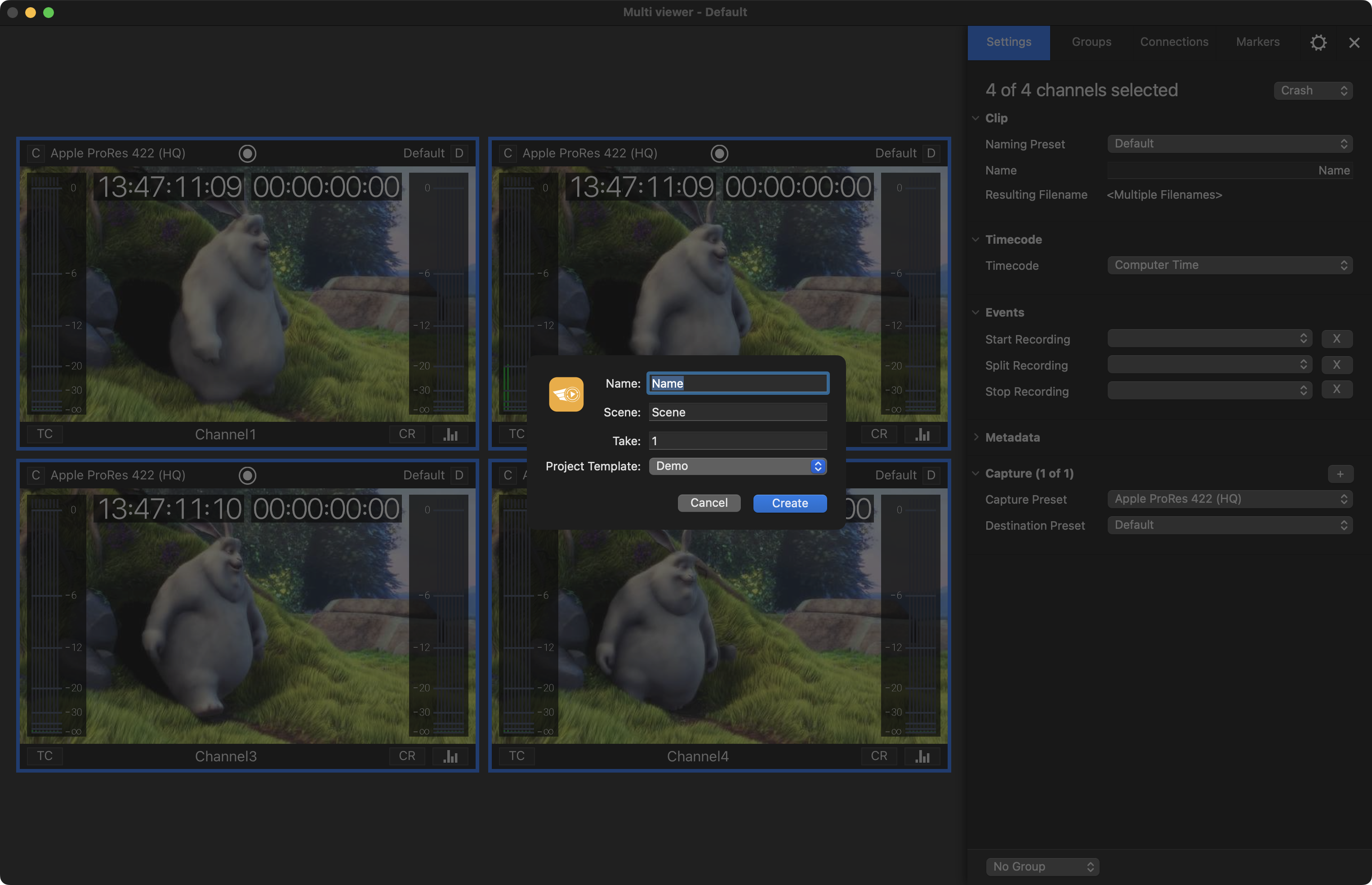Switch to the Groups tab
The width and height of the screenshot is (1372, 885).
1092,43
